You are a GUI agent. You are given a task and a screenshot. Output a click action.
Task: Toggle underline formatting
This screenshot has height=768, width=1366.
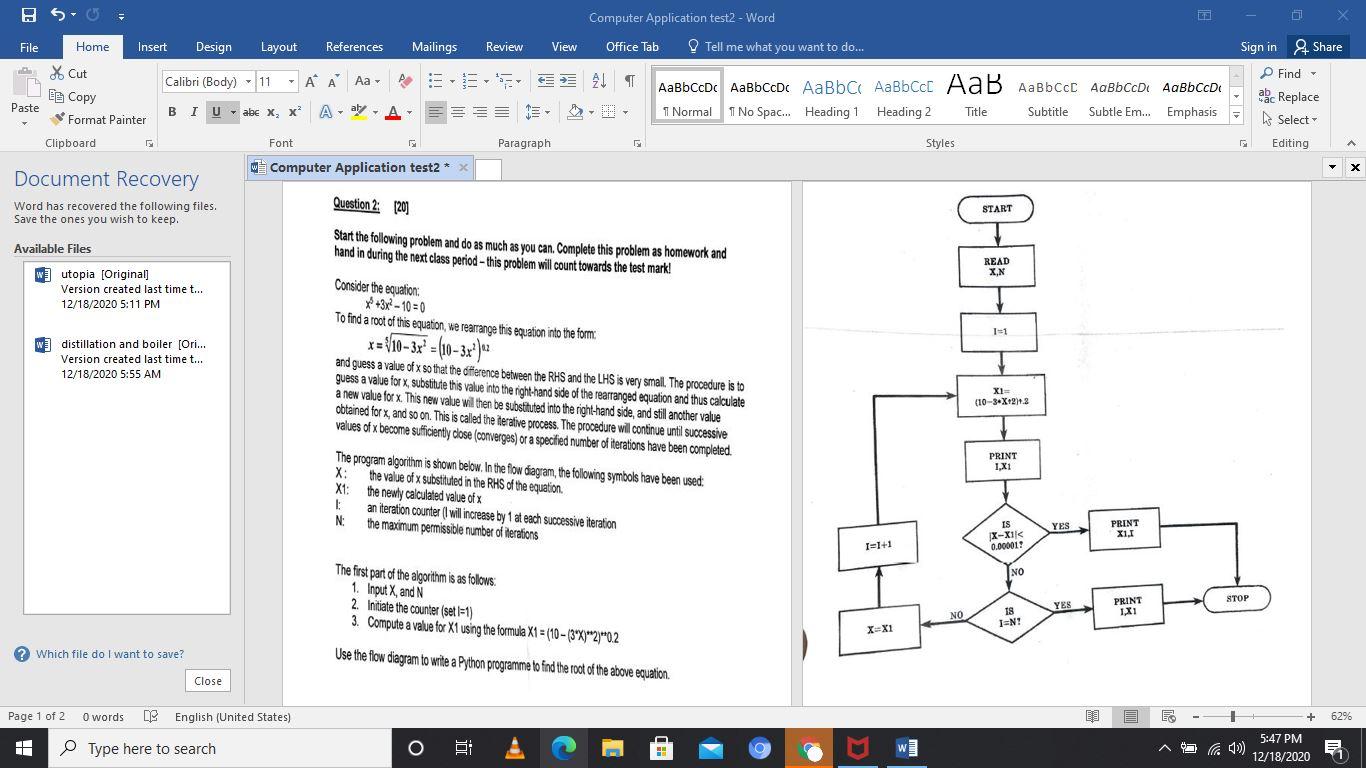pyautogui.click(x=215, y=112)
